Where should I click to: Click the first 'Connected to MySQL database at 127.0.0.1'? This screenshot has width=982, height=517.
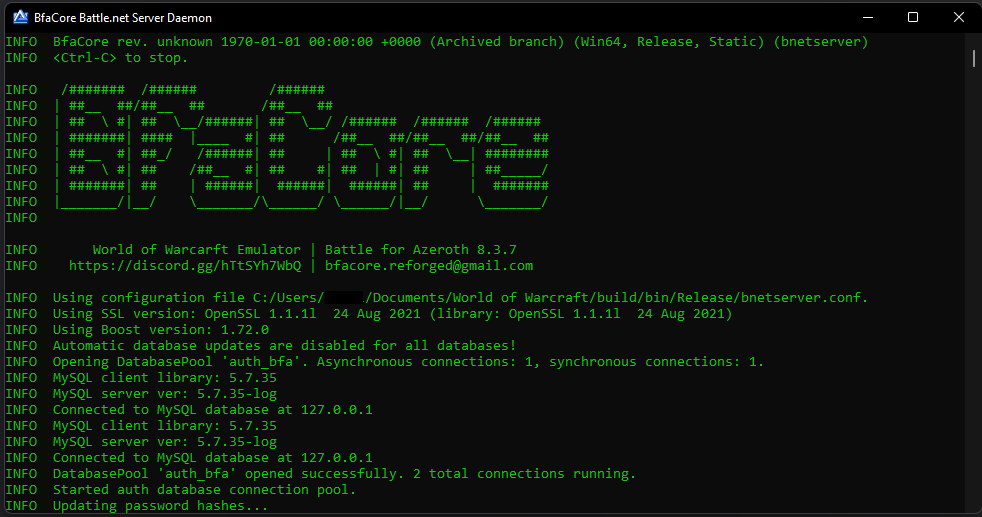212,409
